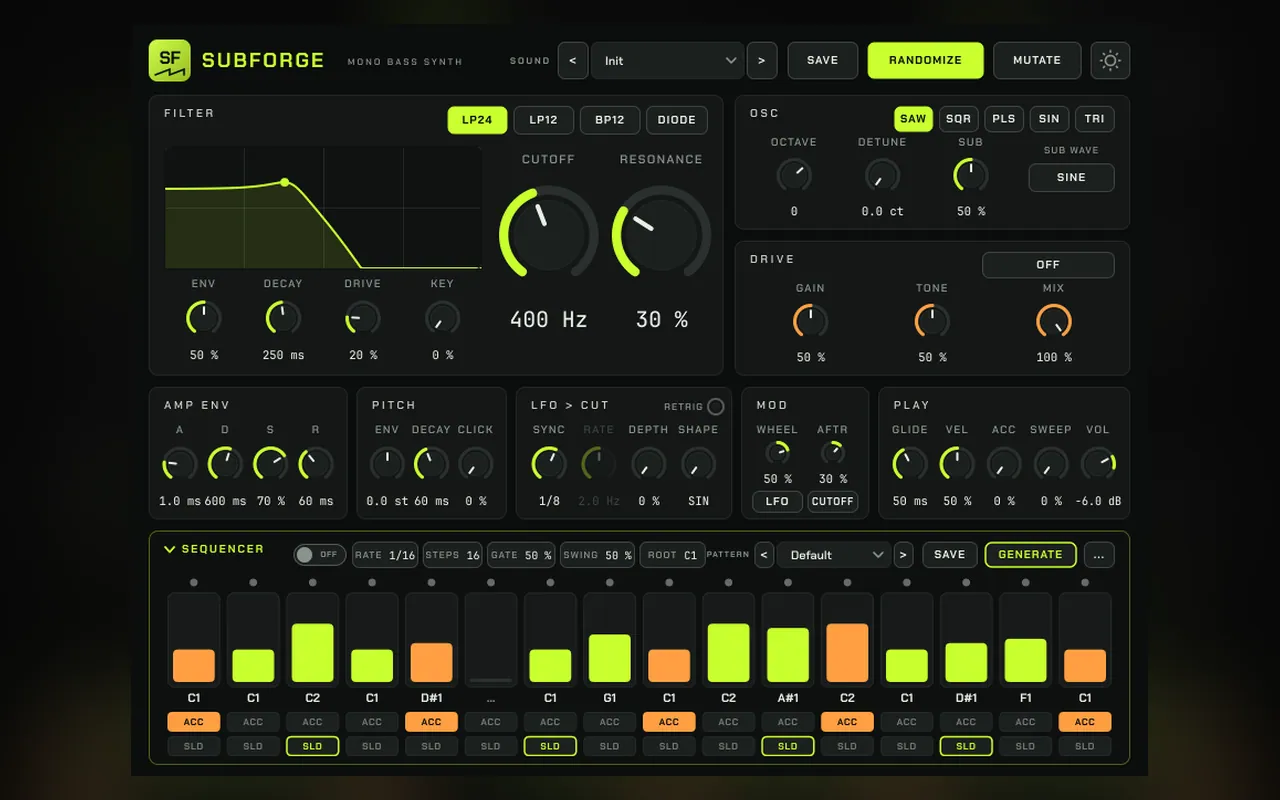Click the oscillator Octave knob
This screenshot has height=800, width=1280.
click(794, 176)
